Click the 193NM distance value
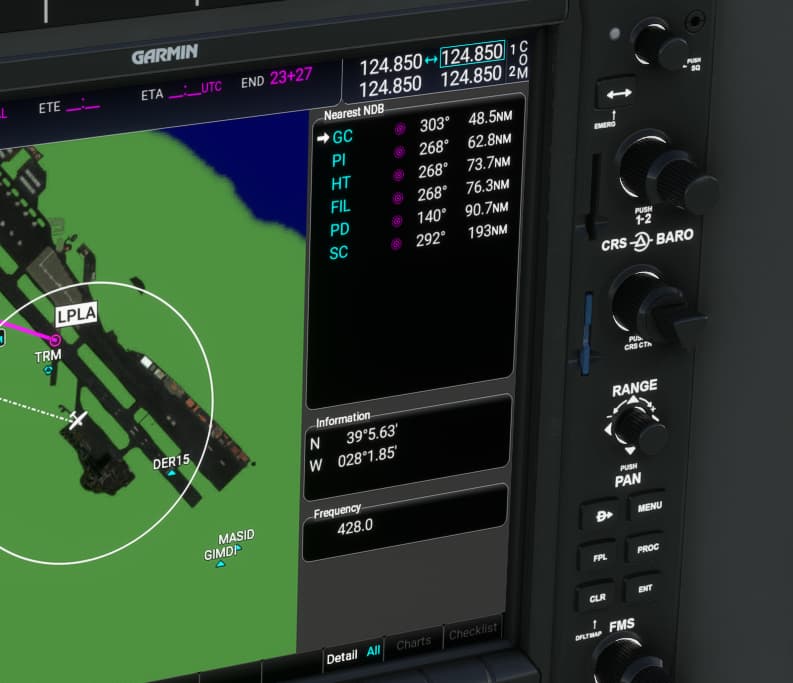 tap(488, 232)
